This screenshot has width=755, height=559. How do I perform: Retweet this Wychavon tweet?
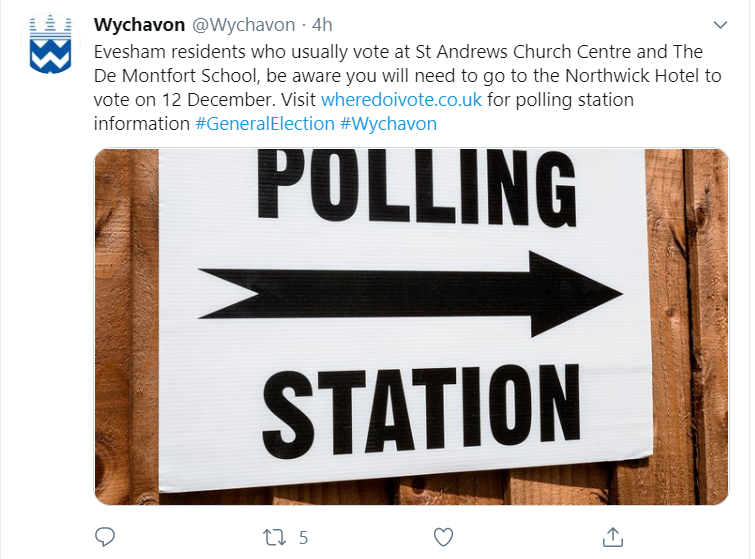274,537
